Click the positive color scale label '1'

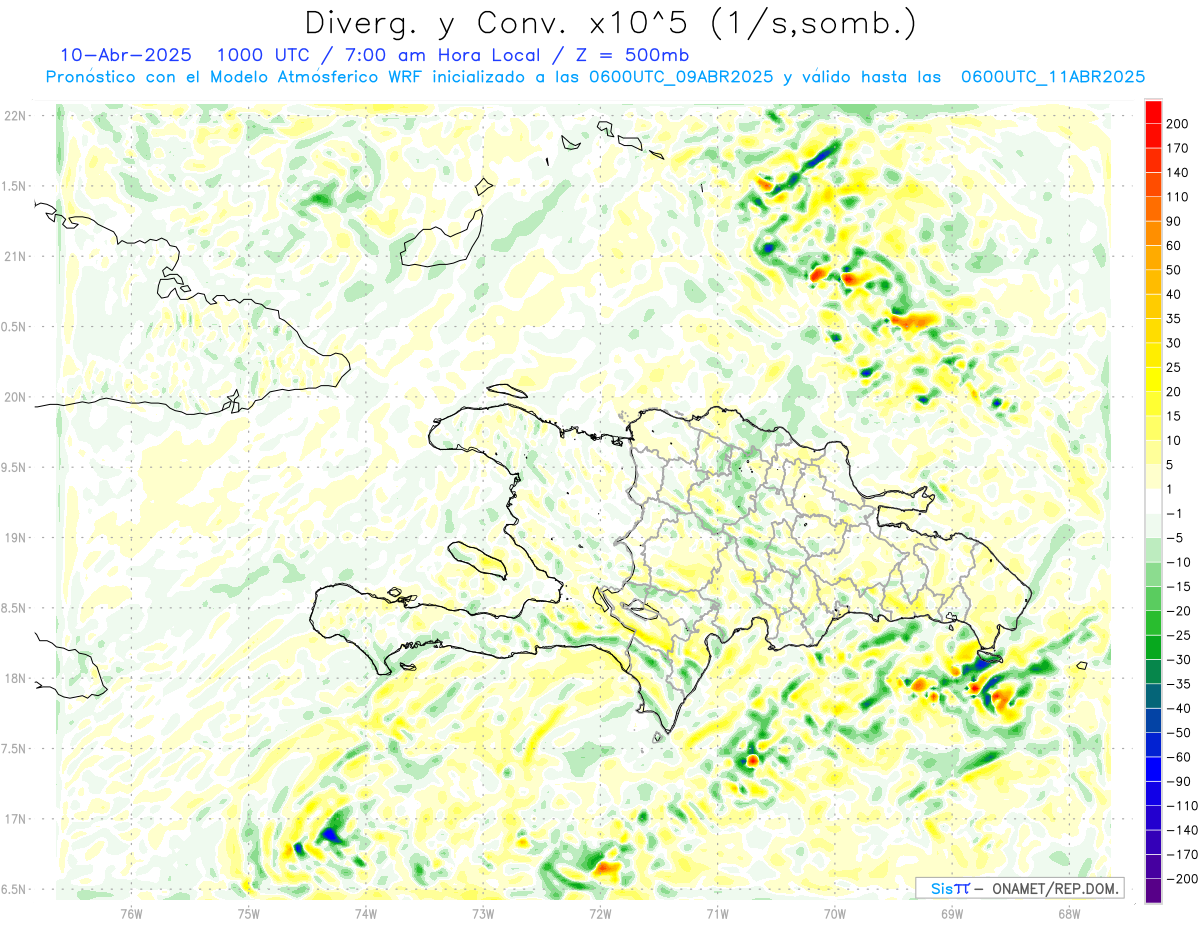pyautogui.click(x=1171, y=489)
